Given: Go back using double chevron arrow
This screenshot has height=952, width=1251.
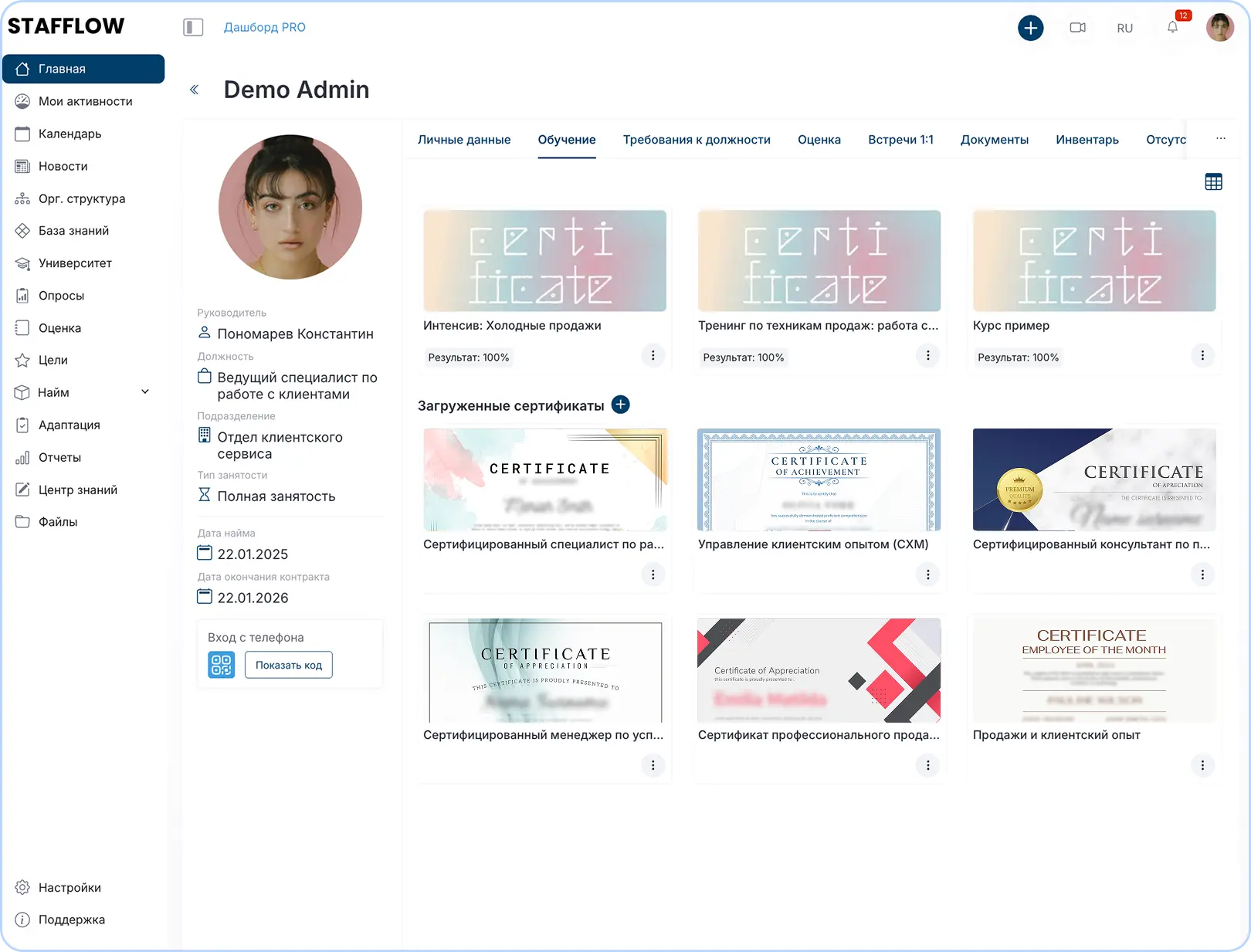Looking at the screenshot, I should (195, 90).
